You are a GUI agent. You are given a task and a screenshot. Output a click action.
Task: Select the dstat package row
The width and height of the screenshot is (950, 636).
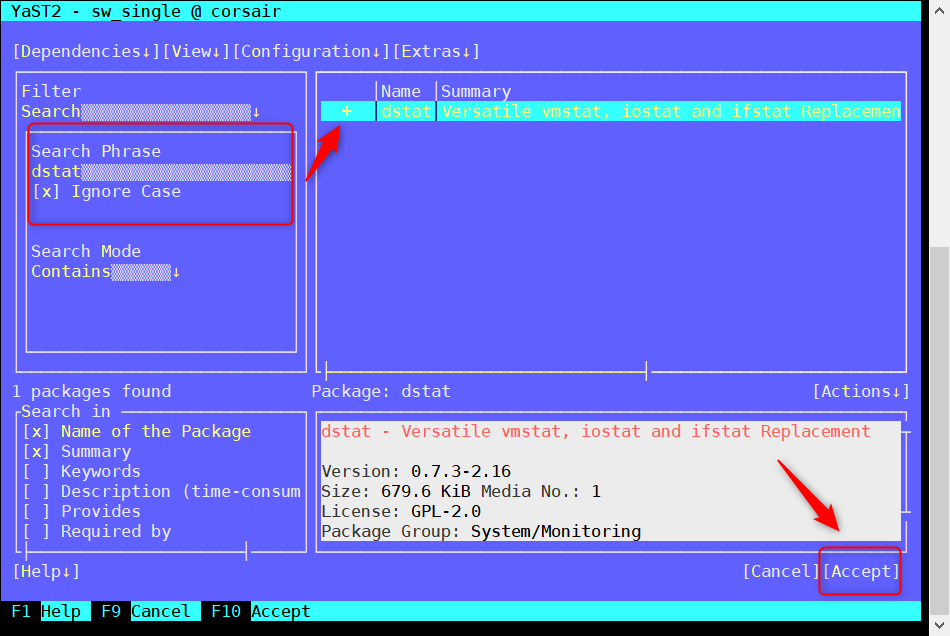pos(611,111)
